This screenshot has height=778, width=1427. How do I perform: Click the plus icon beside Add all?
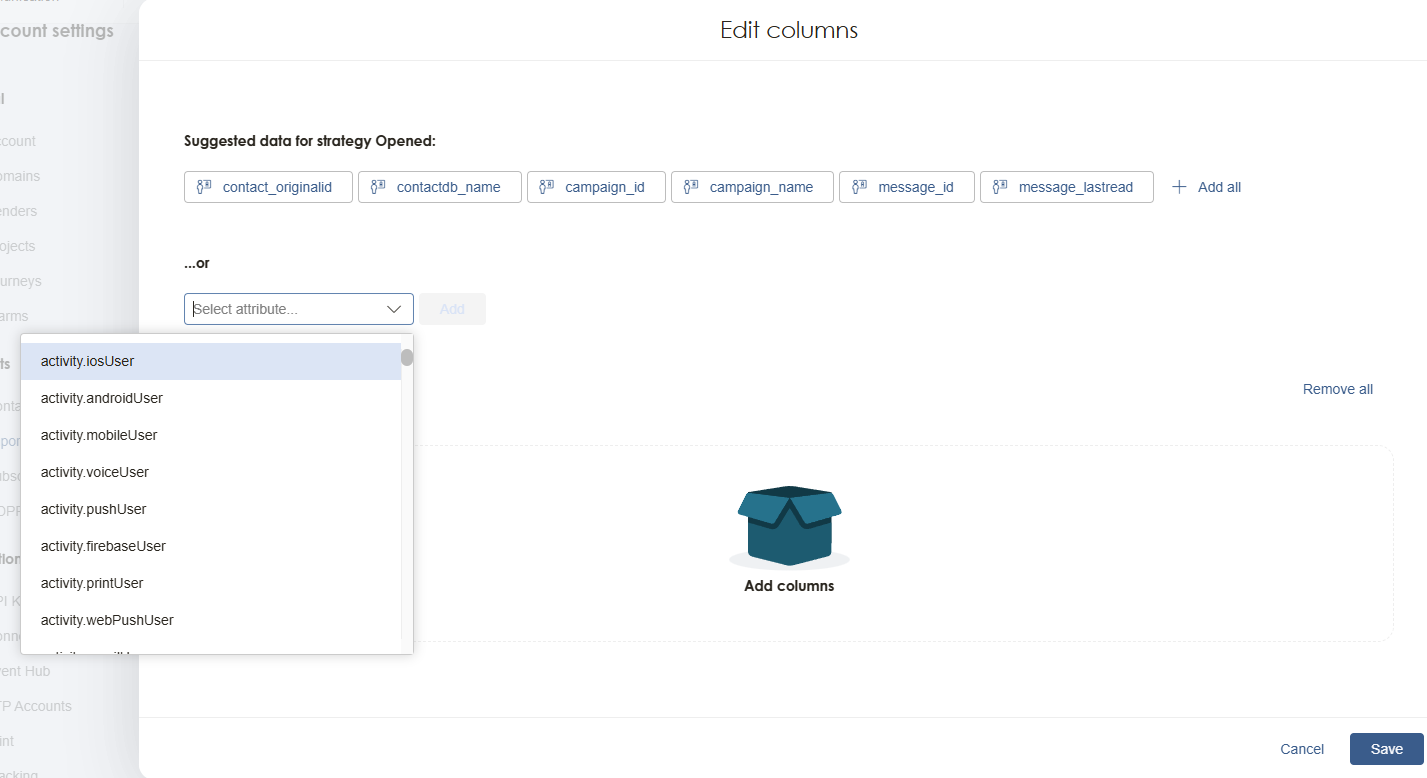point(1179,187)
